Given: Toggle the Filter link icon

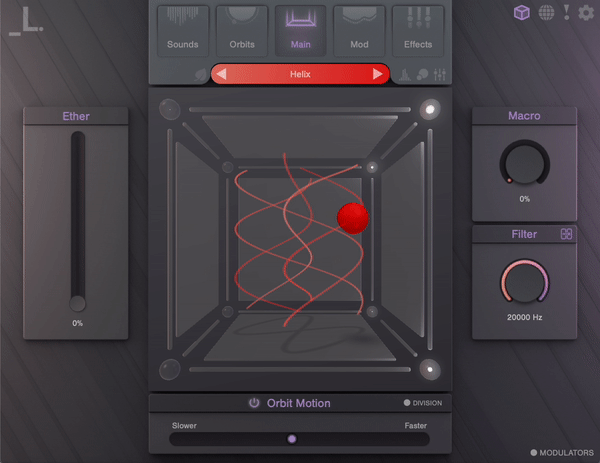Looking at the screenshot, I should (566, 234).
